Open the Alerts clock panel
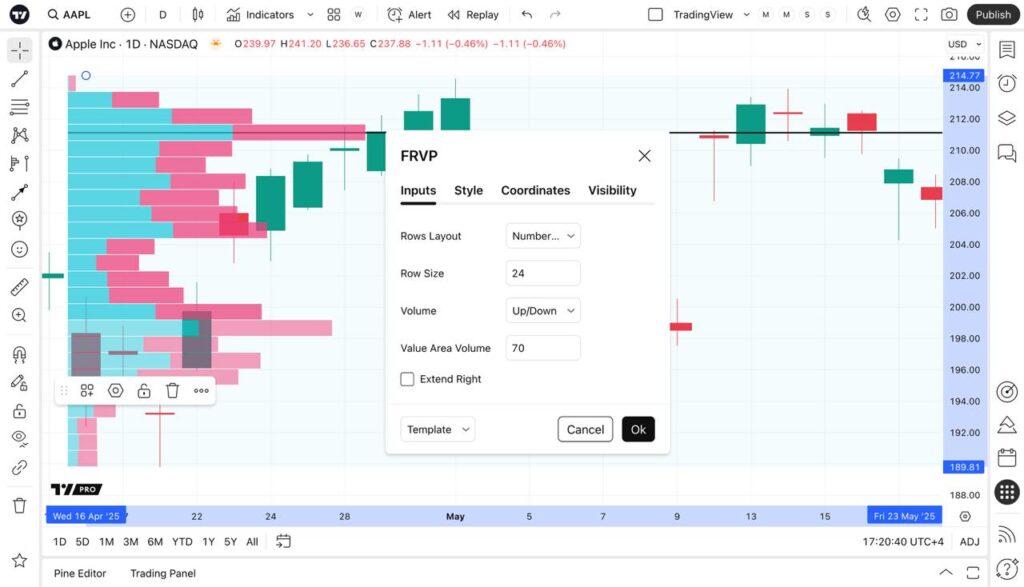 pyautogui.click(x=1007, y=81)
